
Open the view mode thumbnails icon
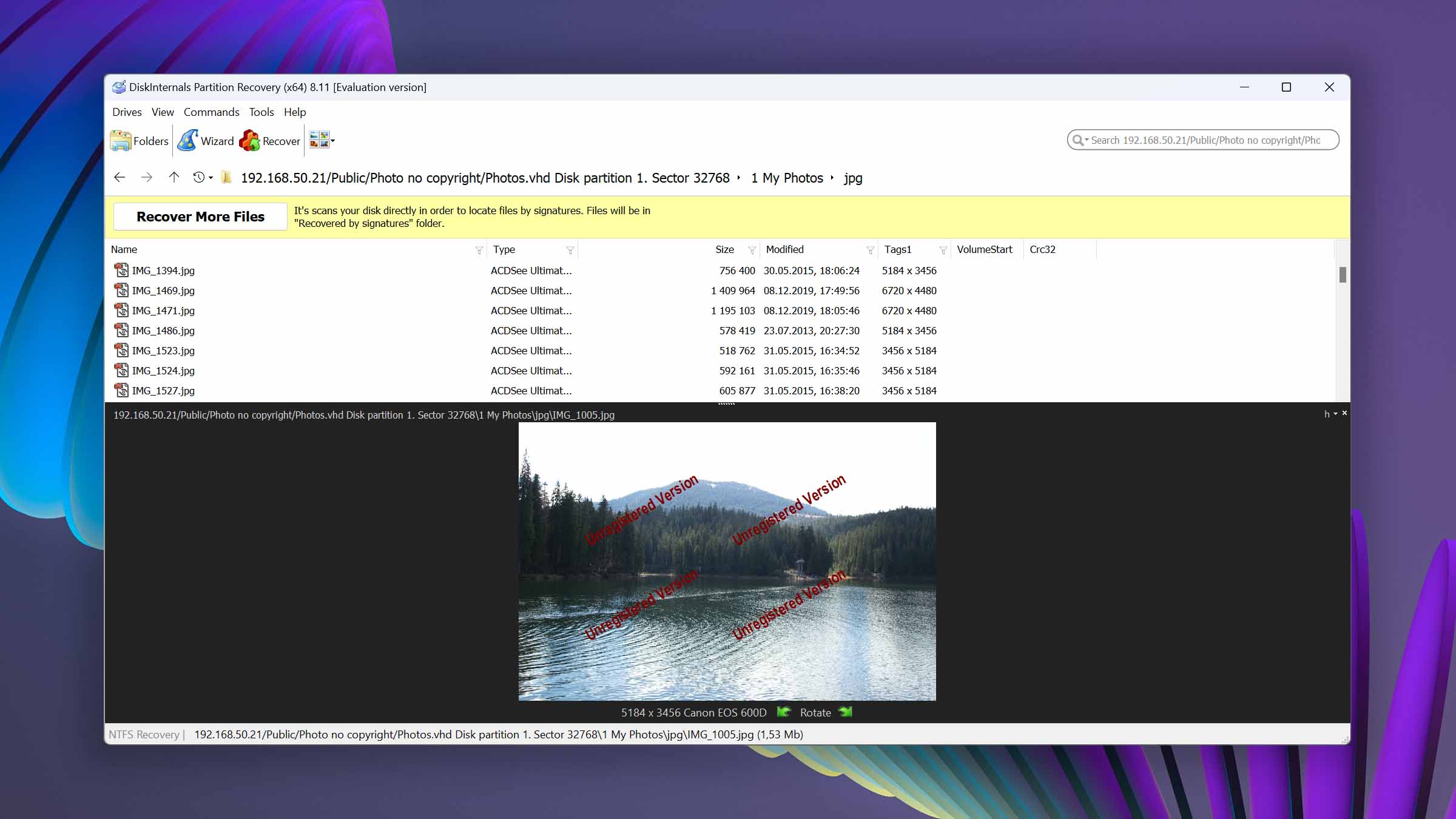click(318, 140)
